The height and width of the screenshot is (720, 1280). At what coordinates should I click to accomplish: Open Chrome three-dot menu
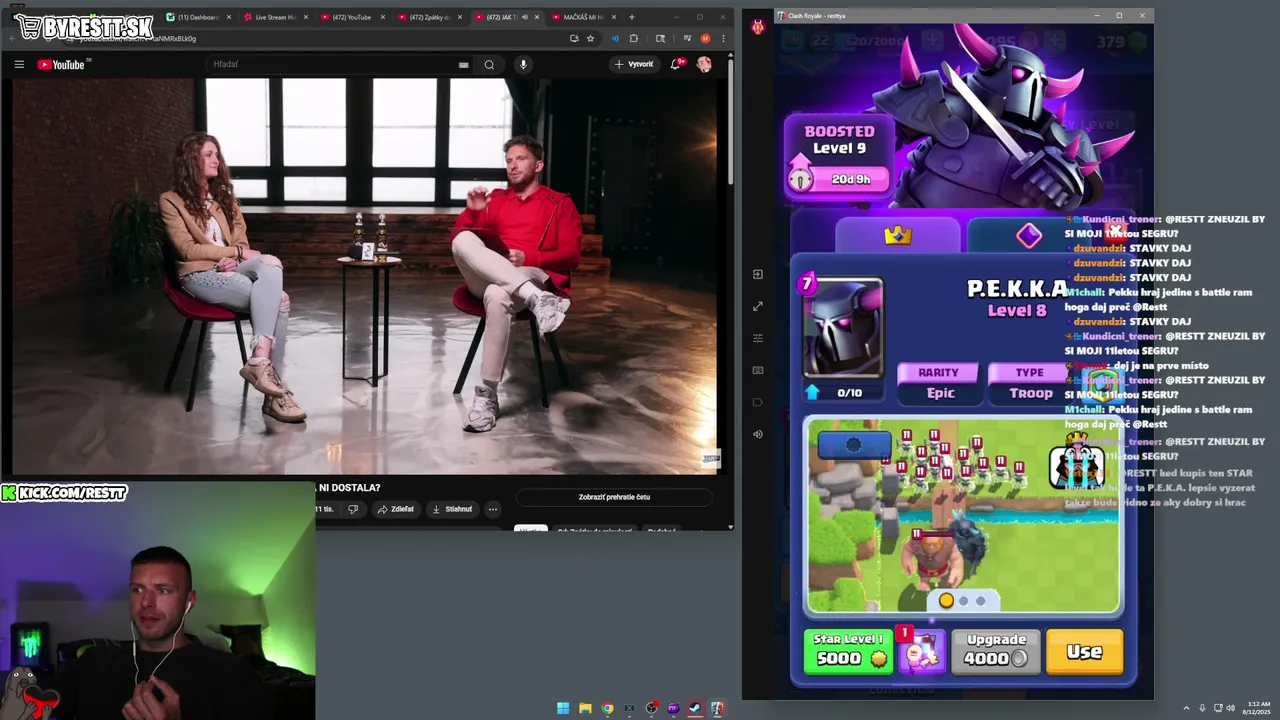pyautogui.click(x=723, y=39)
